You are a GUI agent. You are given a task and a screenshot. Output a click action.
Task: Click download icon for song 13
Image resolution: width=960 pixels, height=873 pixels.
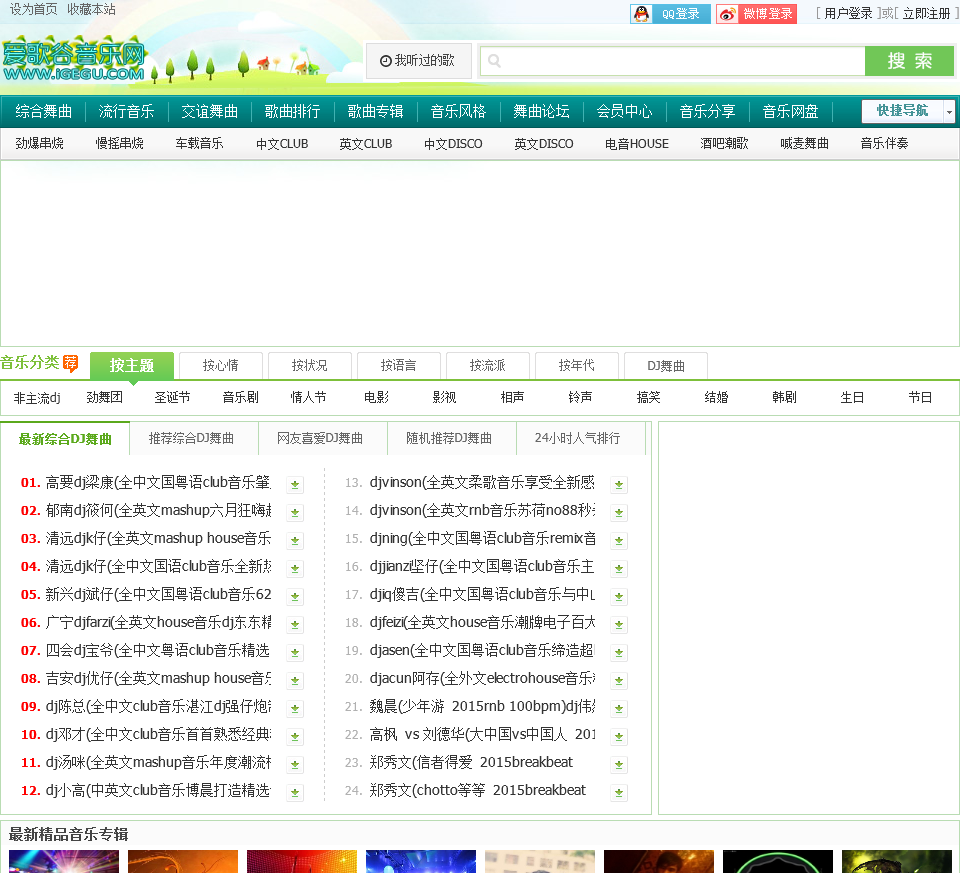click(x=619, y=484)
